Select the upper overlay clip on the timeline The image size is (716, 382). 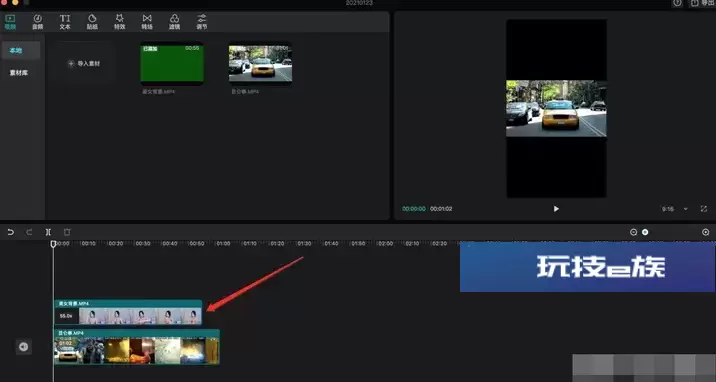click(128, 312)
